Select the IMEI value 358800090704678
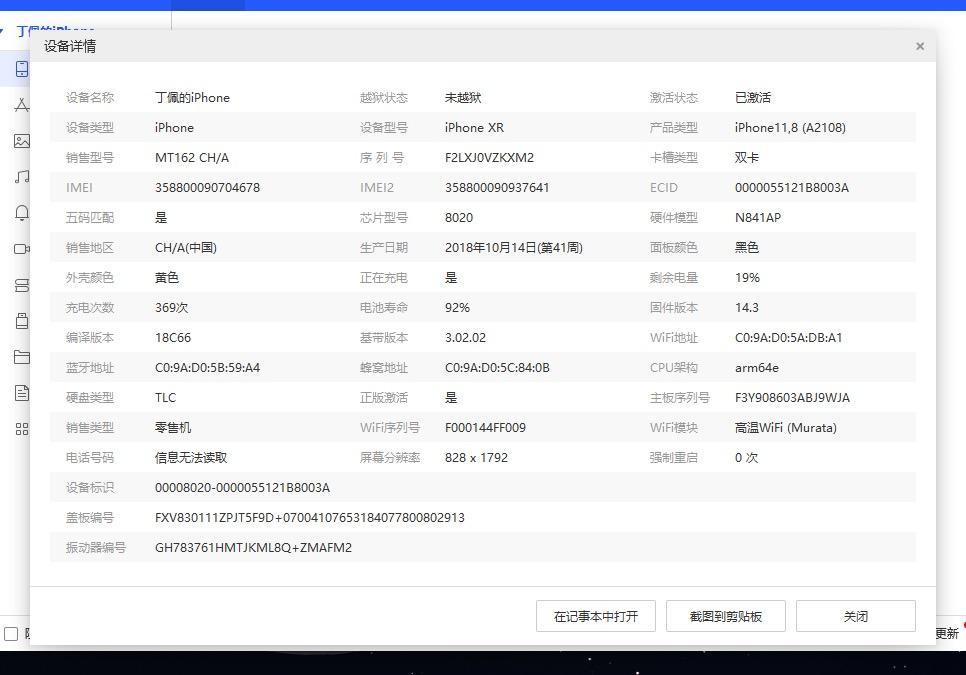Image resolution: width=966 pixels, height=675 pixels. point(208,187)
